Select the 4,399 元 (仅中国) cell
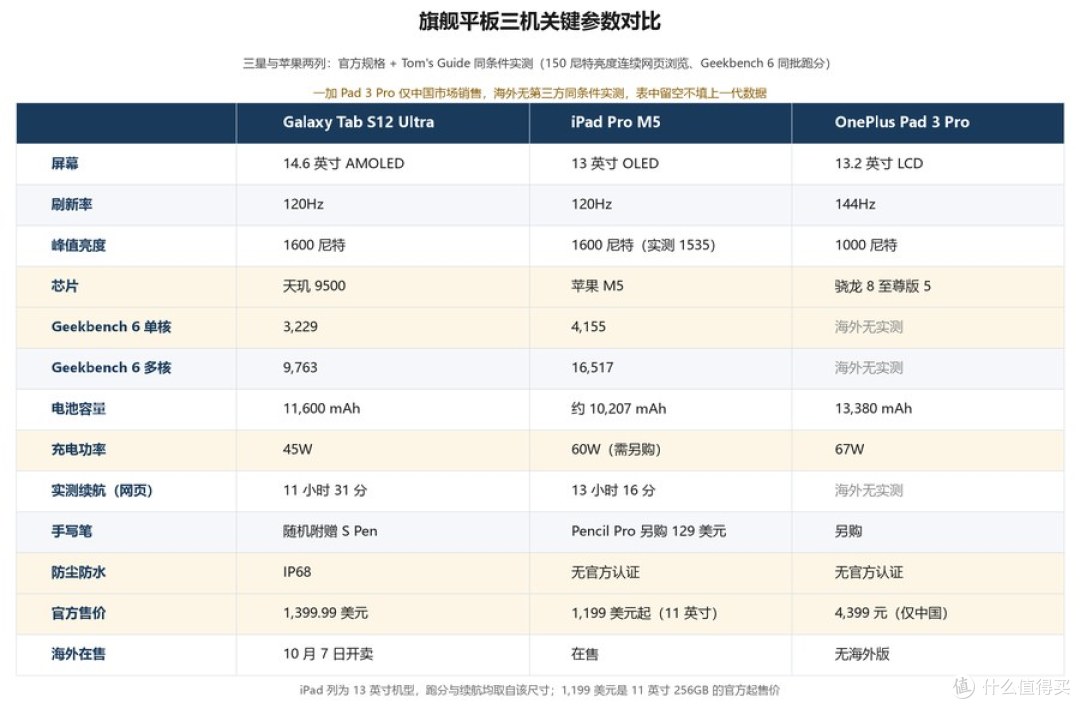1080x709 pixels. tap(891, 613)
